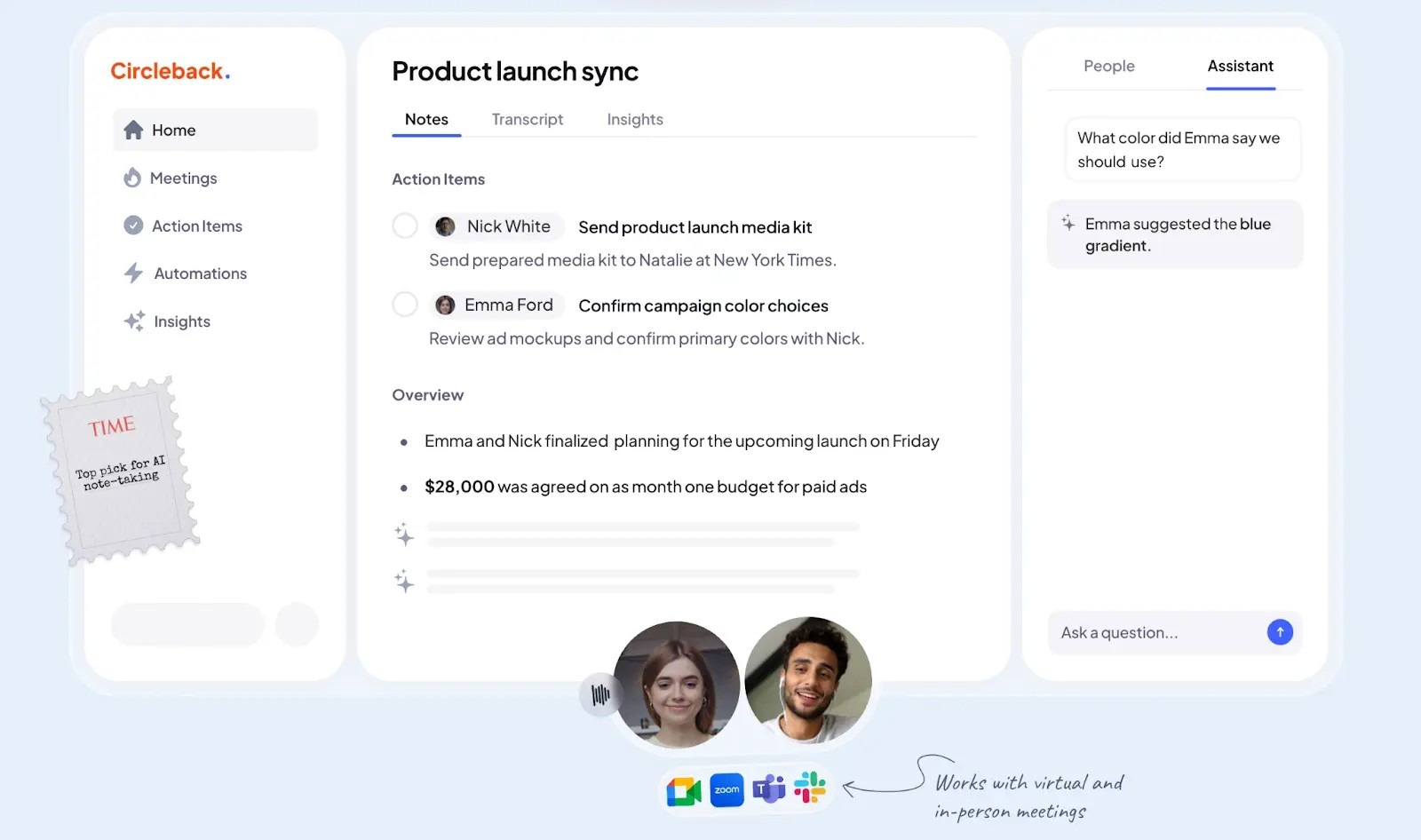This screenshot has width=1421, height=840.
Task: Click the Zoom app icon
Action: 726,789
